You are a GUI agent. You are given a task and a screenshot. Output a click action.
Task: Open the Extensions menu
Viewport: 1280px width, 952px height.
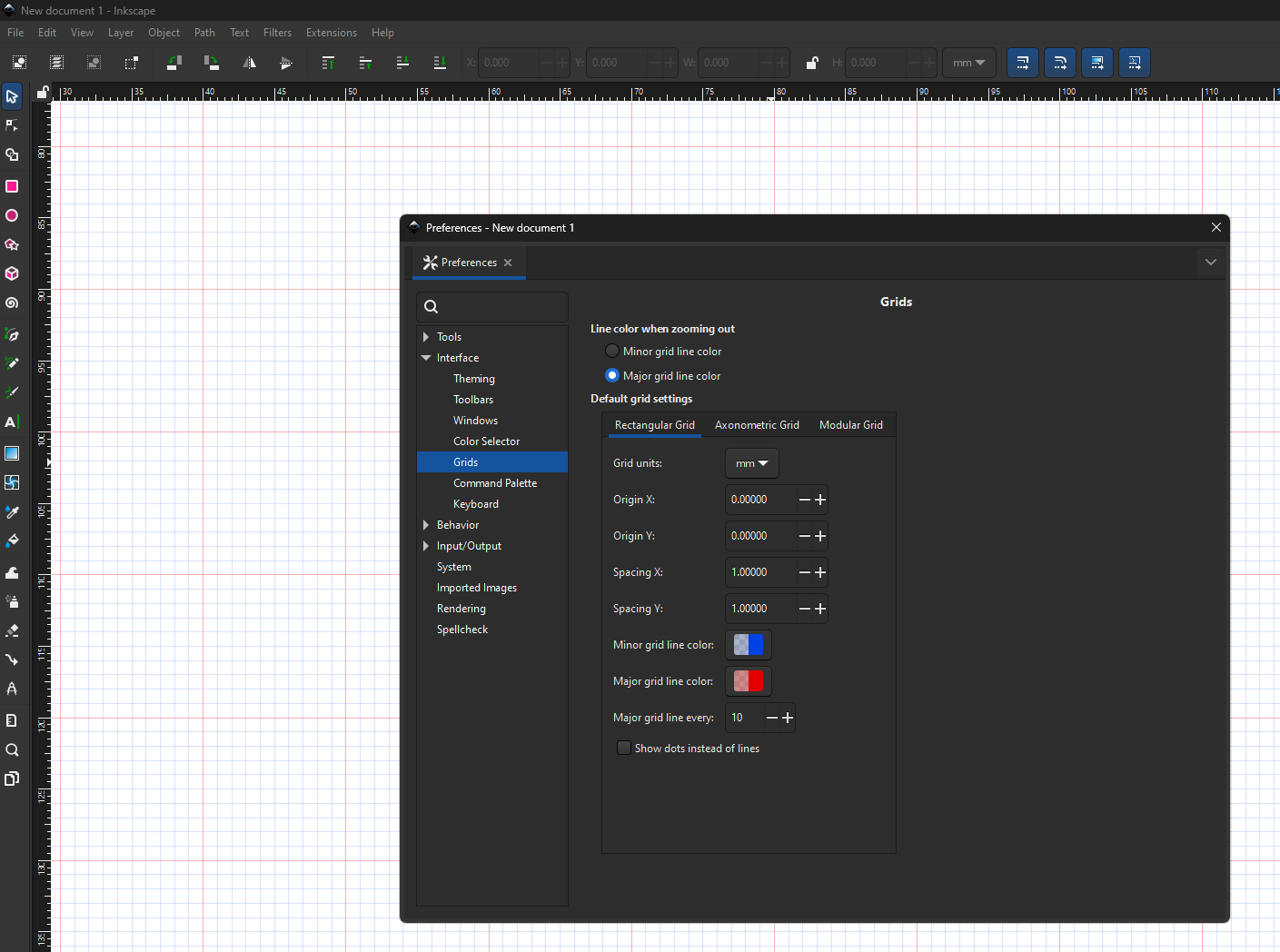click(332, 33)
